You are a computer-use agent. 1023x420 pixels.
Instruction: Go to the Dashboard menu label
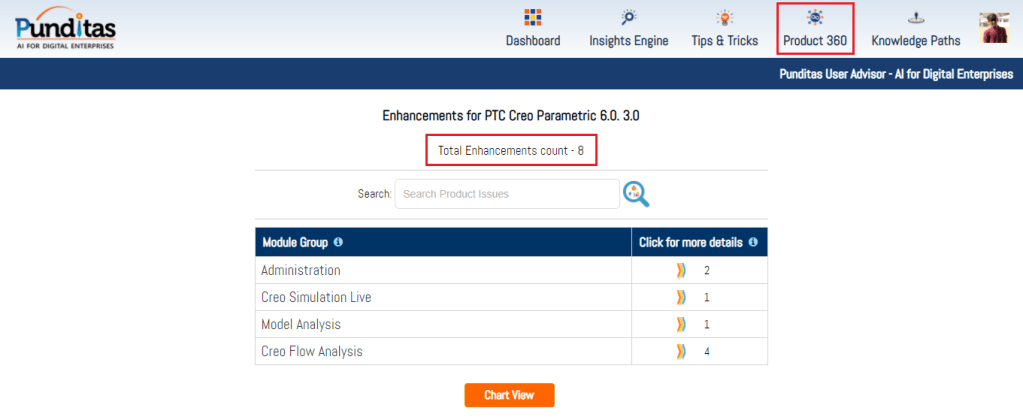click(x=532, y=41)
